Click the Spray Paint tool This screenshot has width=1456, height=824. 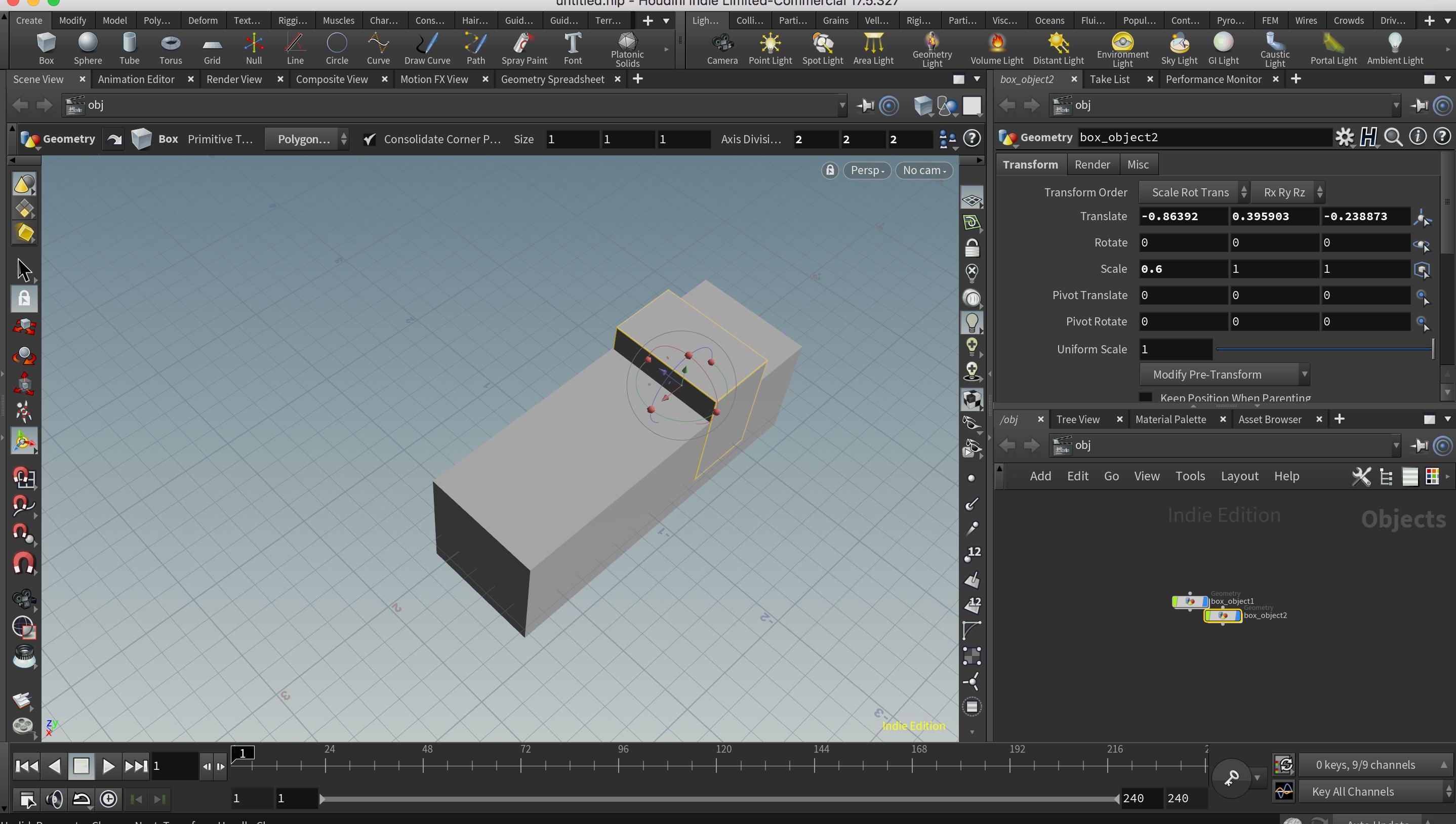coord(524,48)
